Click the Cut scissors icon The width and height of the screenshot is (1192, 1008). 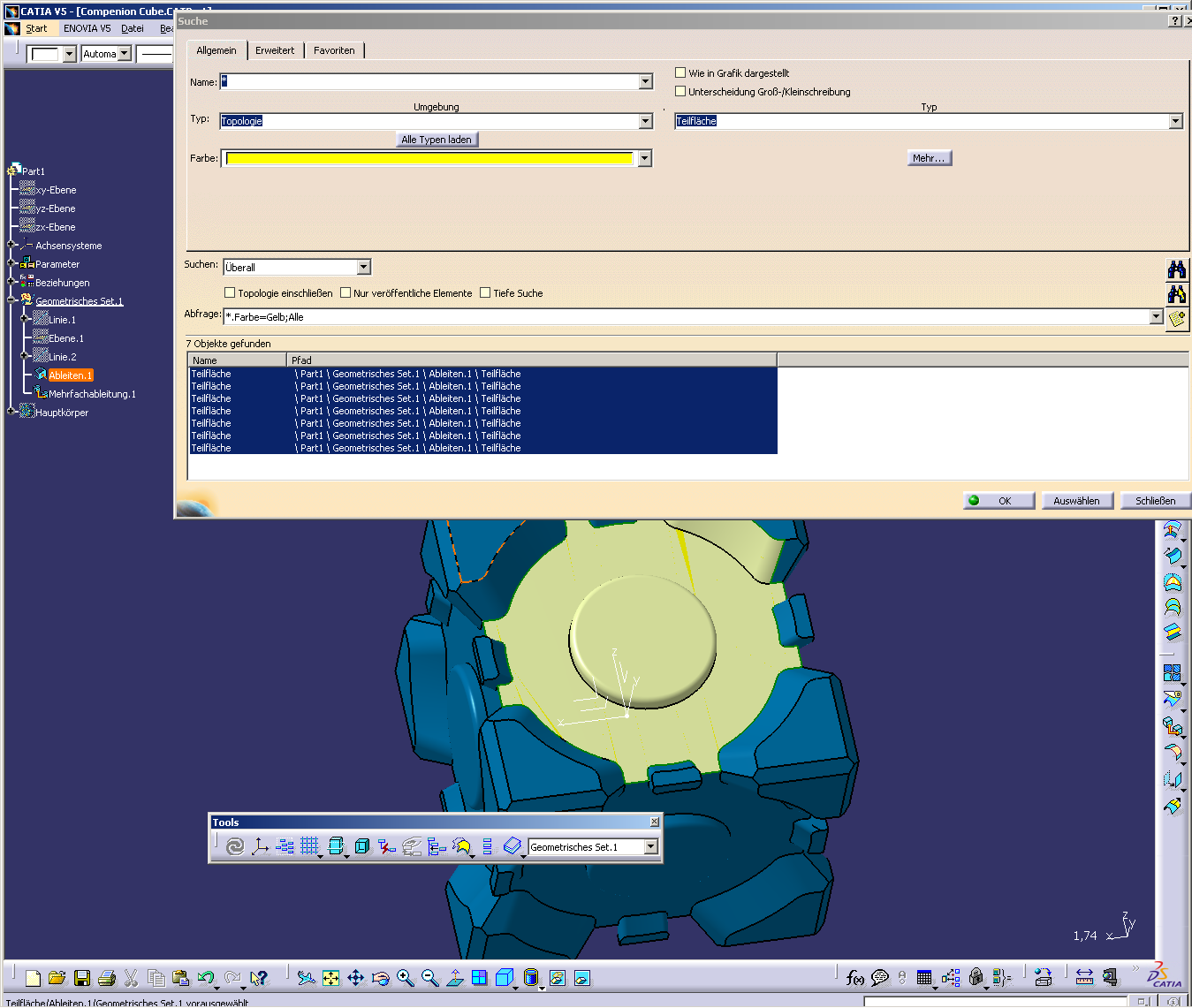(132, 978)
